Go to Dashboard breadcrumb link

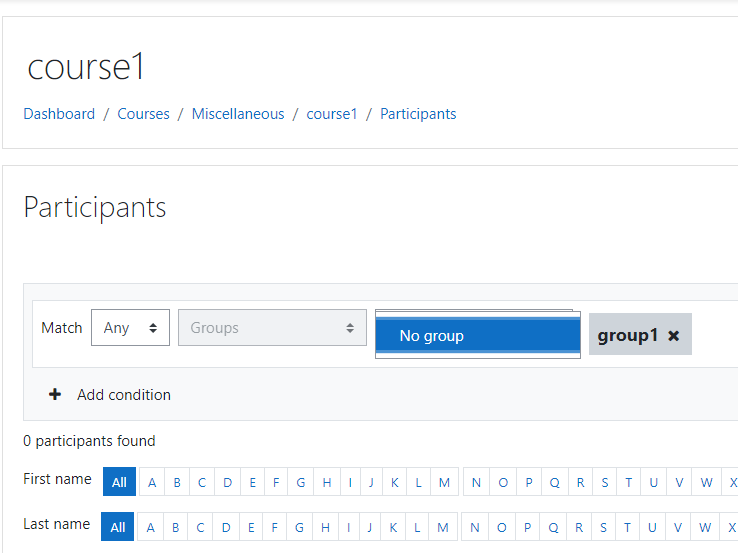pyautogui.click(x=59, y=114)
